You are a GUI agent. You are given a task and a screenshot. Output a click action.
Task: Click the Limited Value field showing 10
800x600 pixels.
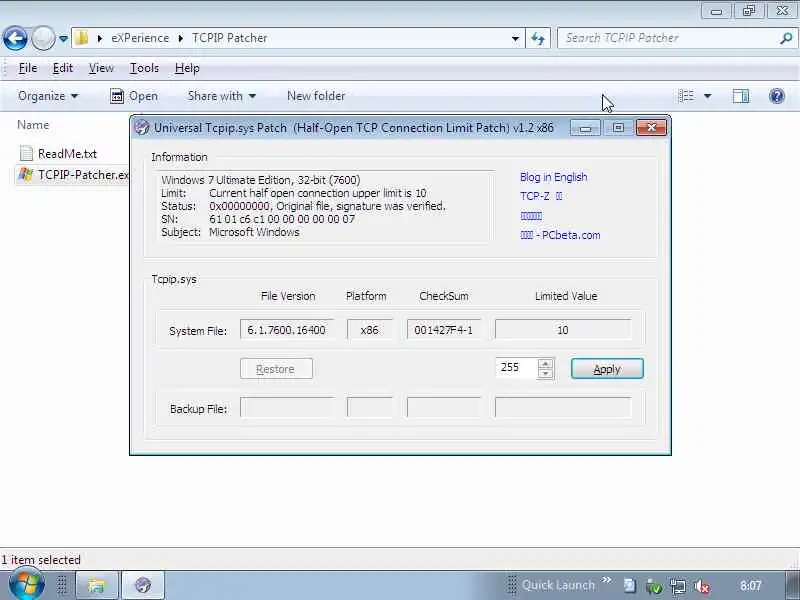click(x=563, y=330)
